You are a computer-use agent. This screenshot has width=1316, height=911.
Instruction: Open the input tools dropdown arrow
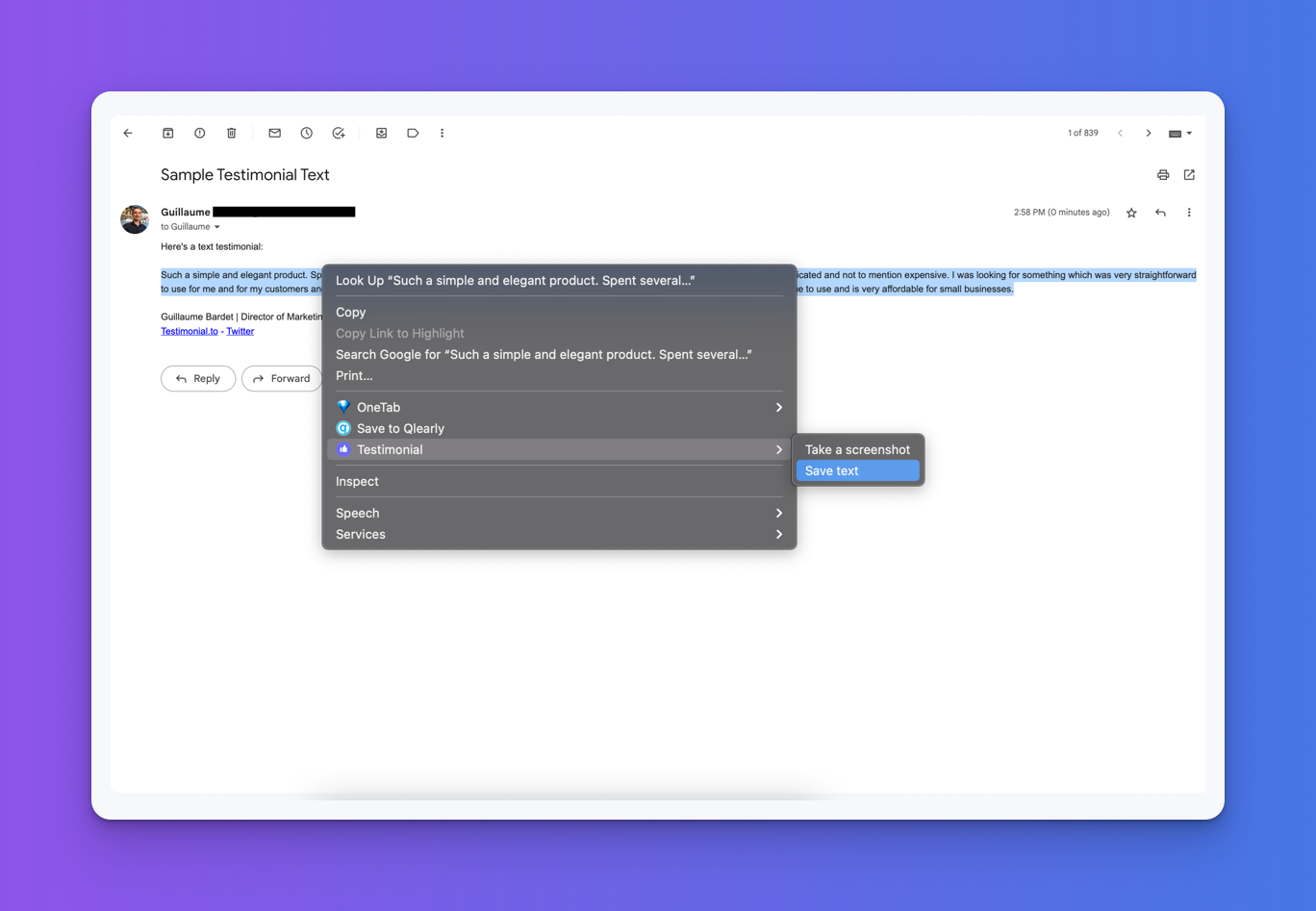tap(1190, 133)
